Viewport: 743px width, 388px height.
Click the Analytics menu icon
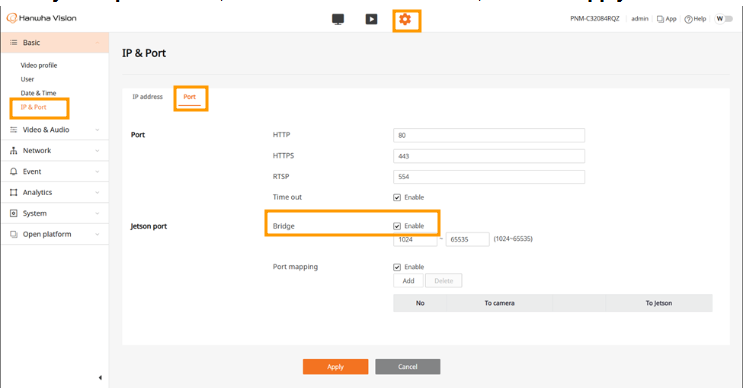click(x=14, y=192)
